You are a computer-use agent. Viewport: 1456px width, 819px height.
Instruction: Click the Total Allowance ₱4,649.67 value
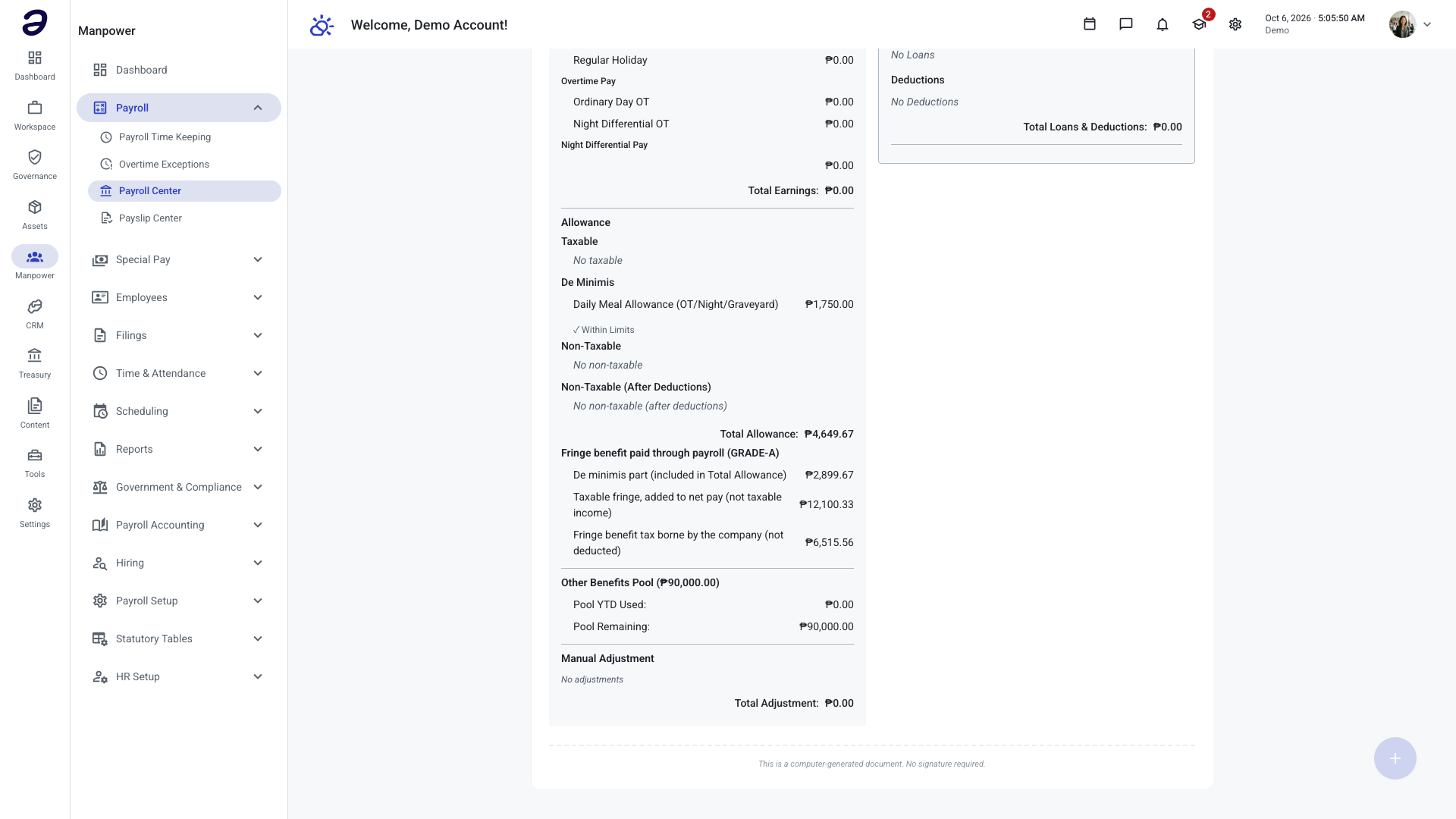[x=829, y=434]
